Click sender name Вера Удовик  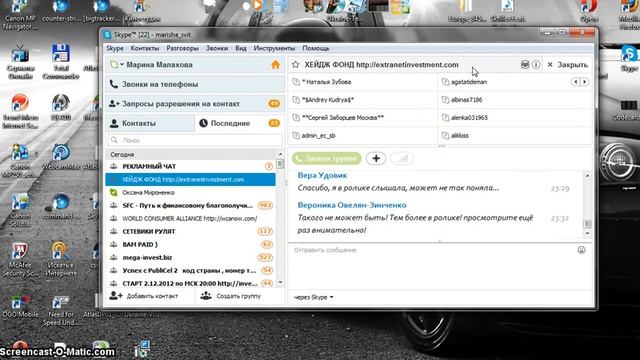point(322,176)
